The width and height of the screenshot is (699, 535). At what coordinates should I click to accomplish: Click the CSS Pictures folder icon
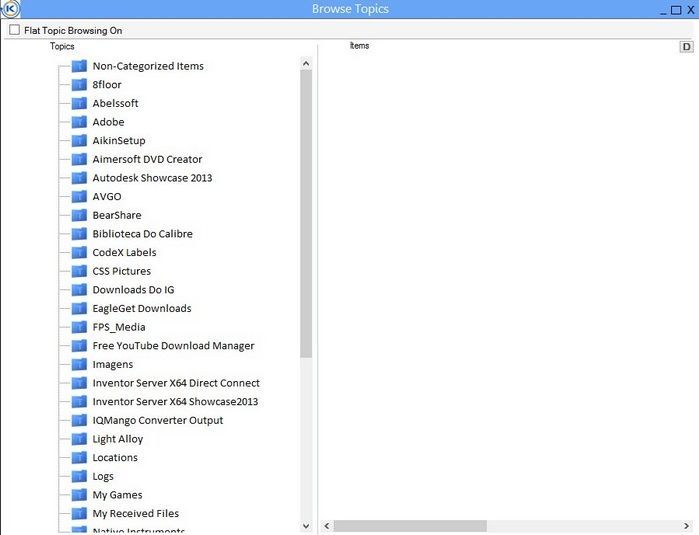click(x=79, y=272)
